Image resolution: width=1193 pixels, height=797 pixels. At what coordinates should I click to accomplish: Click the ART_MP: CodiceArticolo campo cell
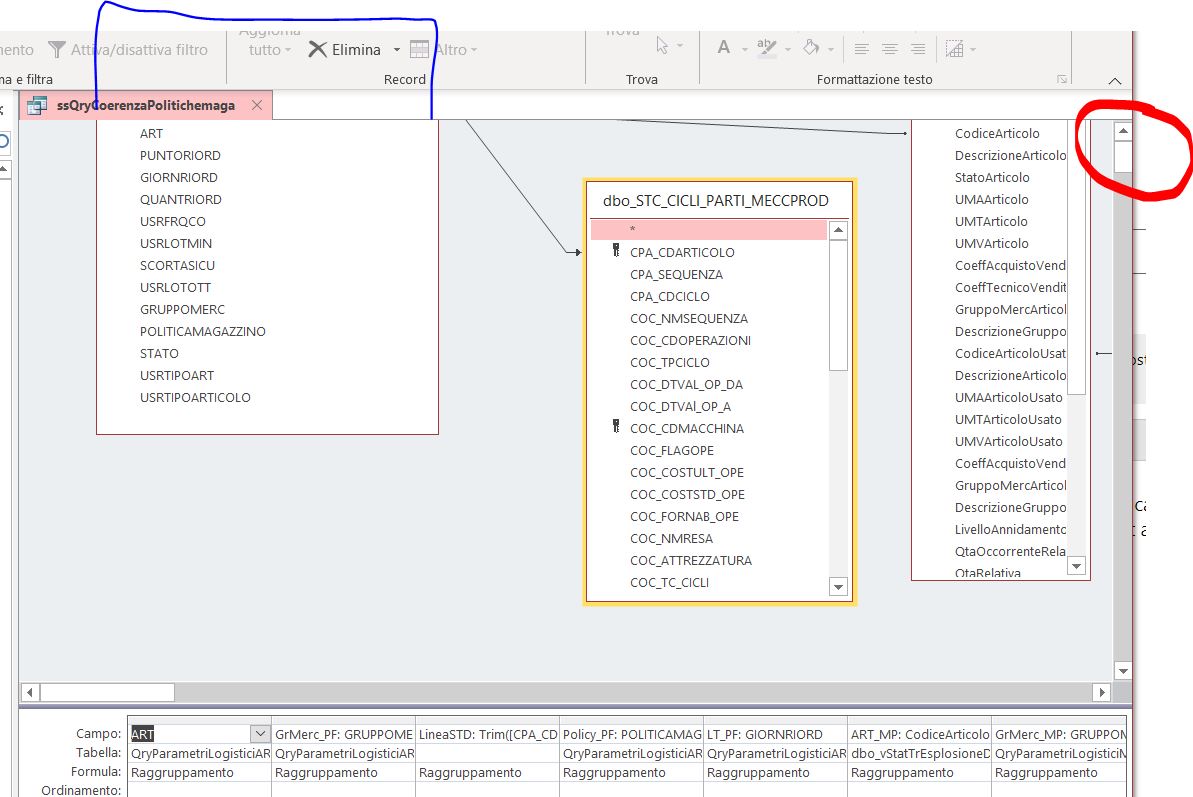920,734
